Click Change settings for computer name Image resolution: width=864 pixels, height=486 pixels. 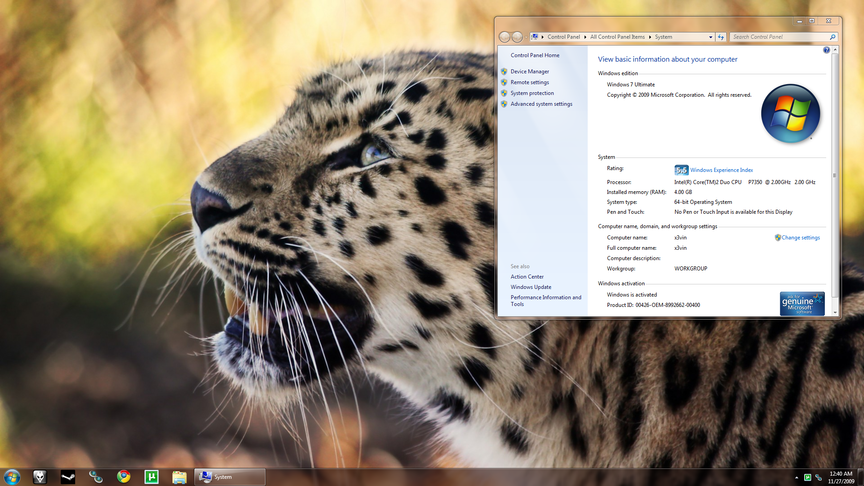(x=800, y=238)
